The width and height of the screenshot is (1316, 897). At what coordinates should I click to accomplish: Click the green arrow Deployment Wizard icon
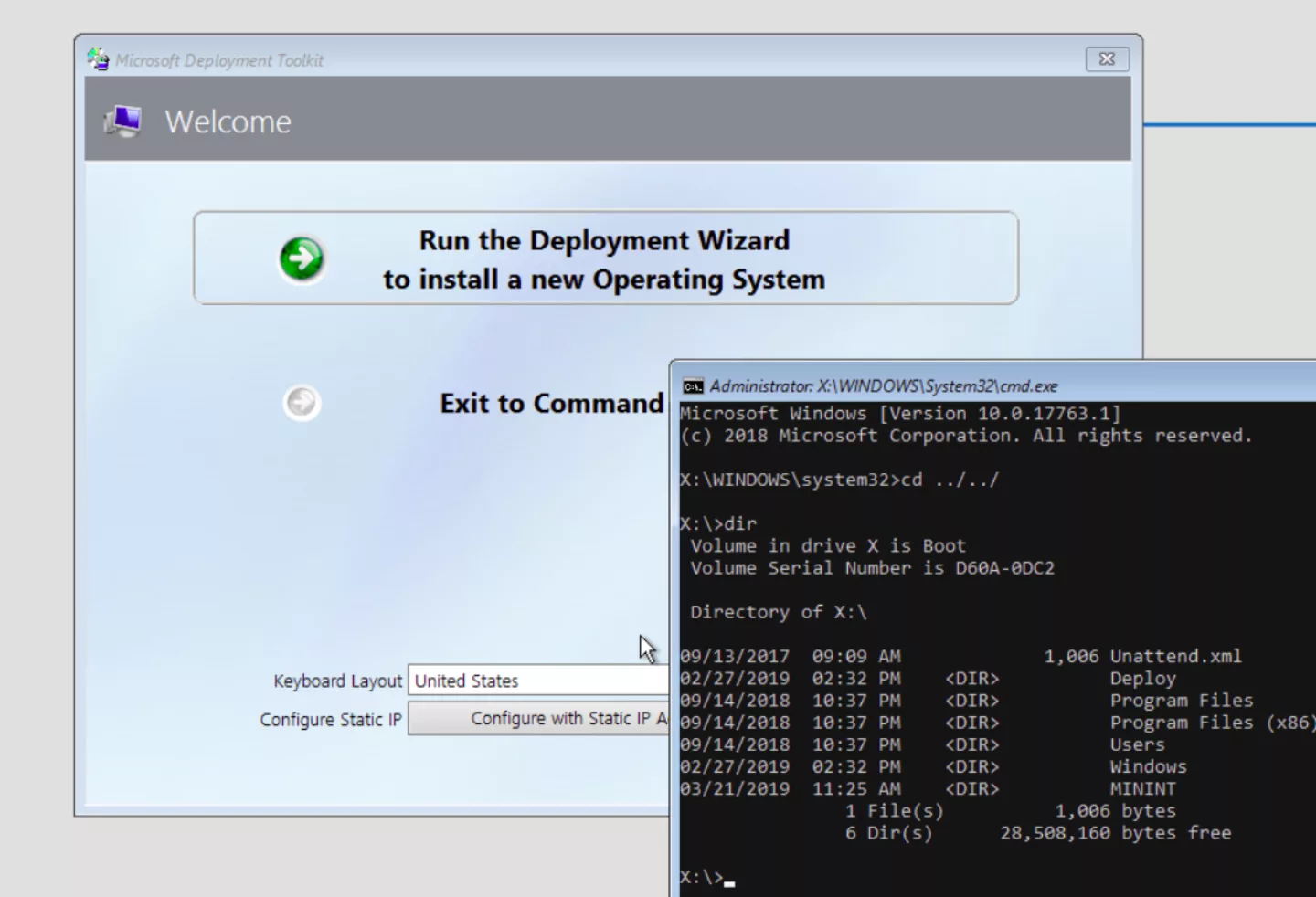302,259
